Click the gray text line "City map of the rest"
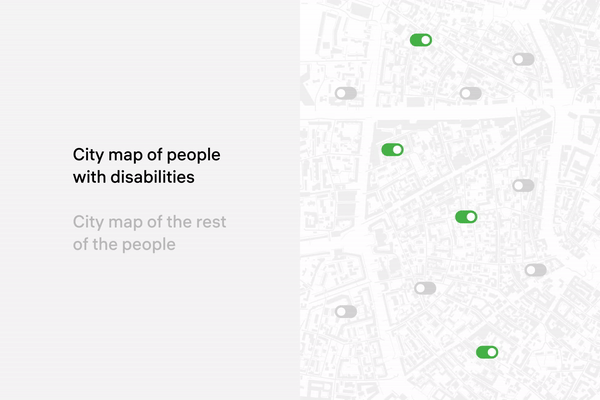 (x=150, y=222)
